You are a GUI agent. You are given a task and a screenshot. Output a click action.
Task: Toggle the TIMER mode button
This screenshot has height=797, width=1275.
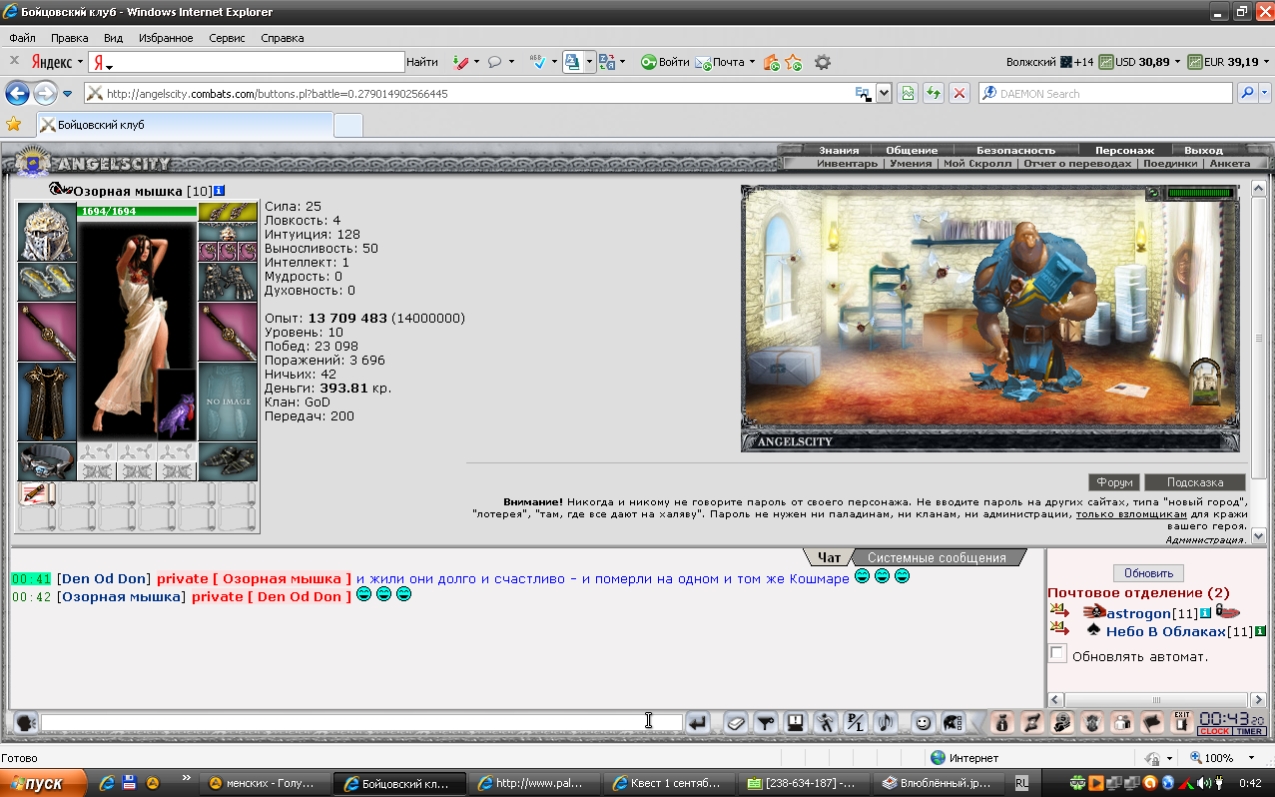1248,731
